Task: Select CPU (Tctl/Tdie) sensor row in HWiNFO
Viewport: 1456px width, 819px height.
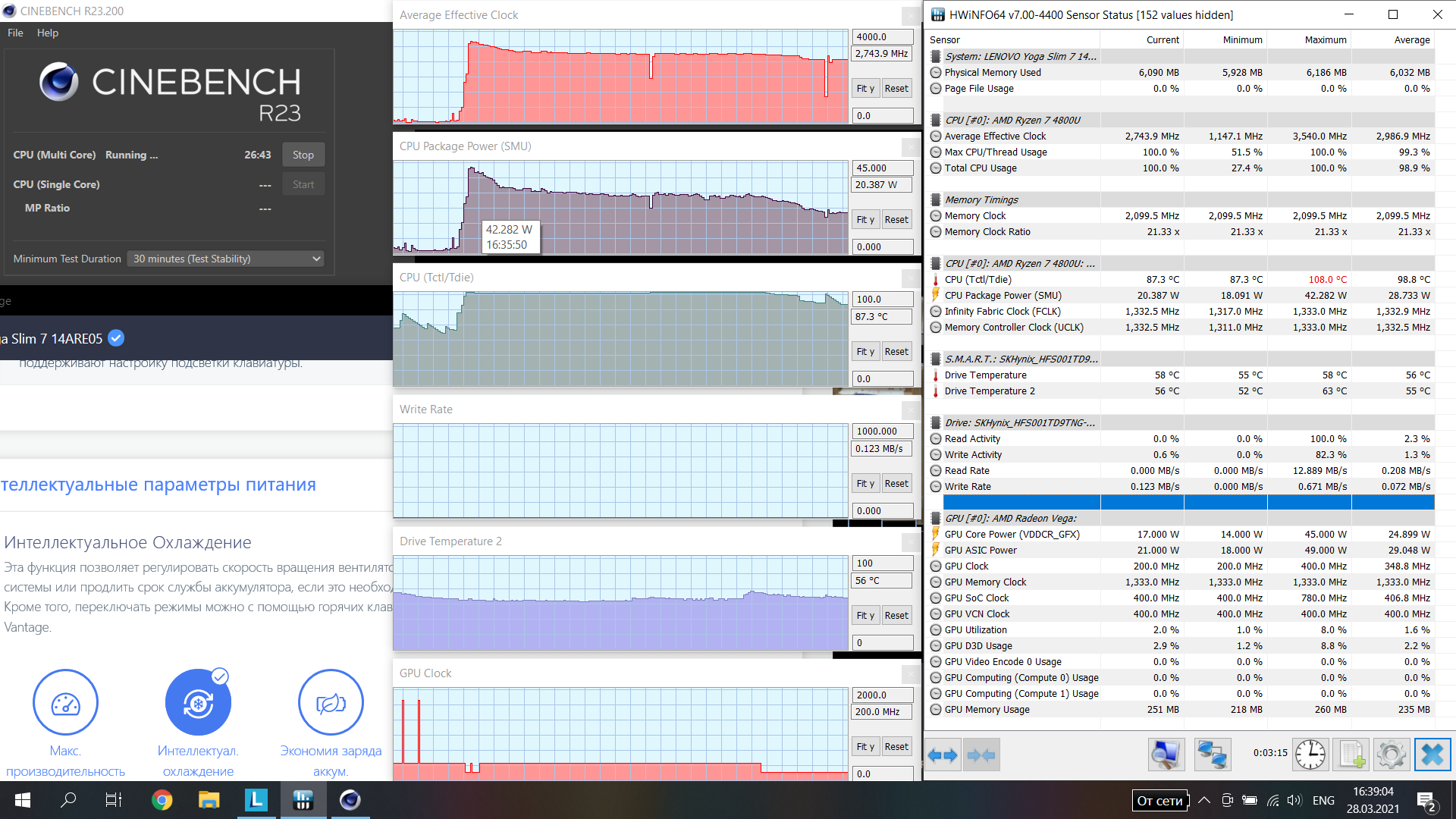Action: click(1181, 279)
